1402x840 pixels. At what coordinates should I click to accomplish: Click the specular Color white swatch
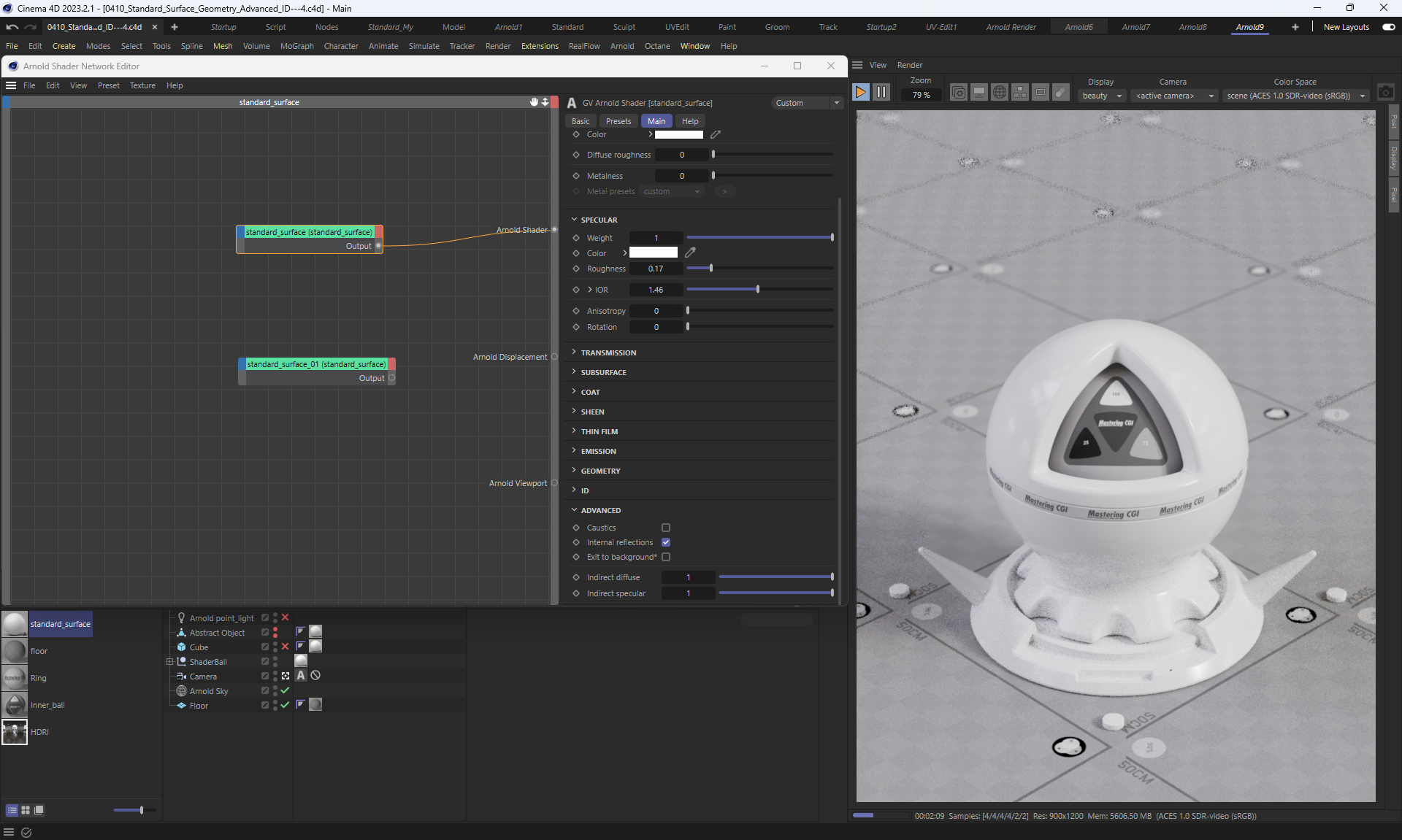(x=654, y=253)
